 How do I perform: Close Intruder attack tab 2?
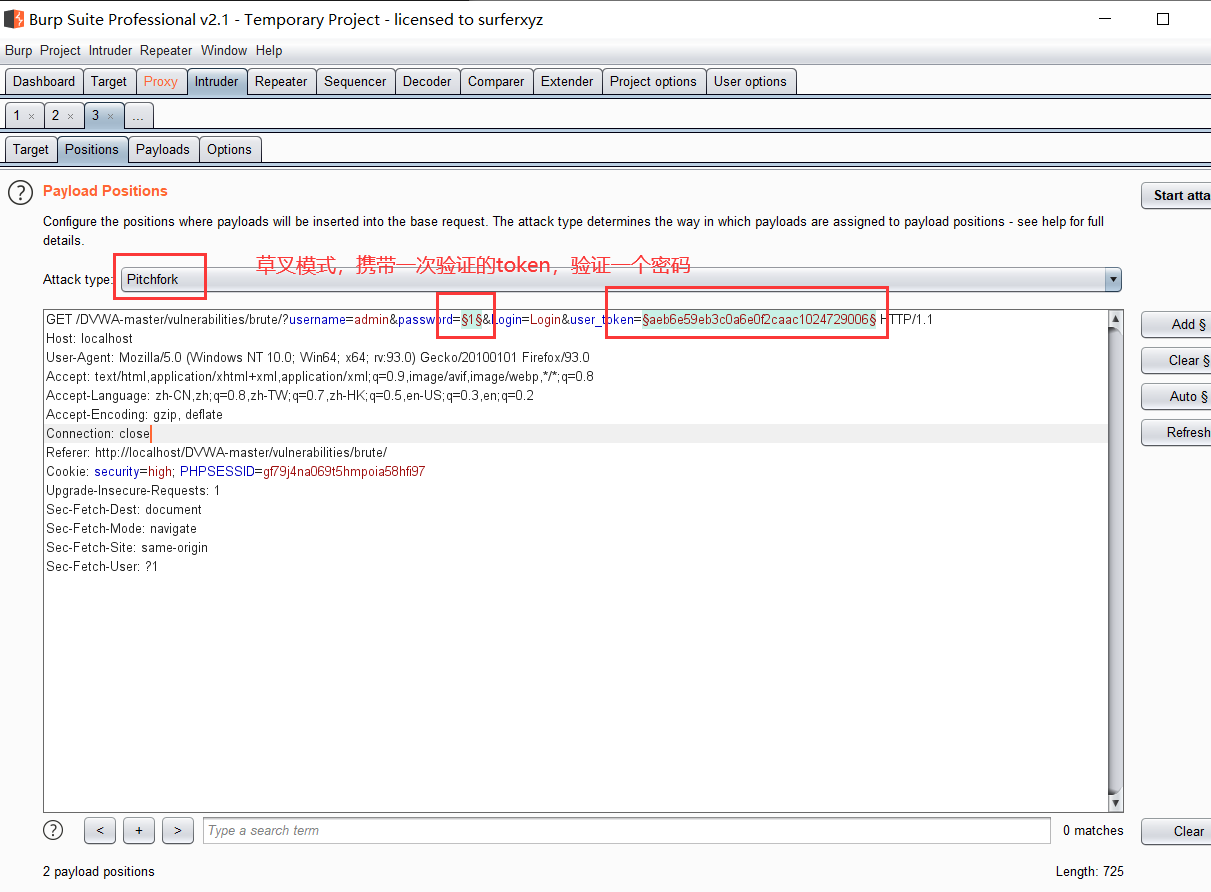click(70, 116)
